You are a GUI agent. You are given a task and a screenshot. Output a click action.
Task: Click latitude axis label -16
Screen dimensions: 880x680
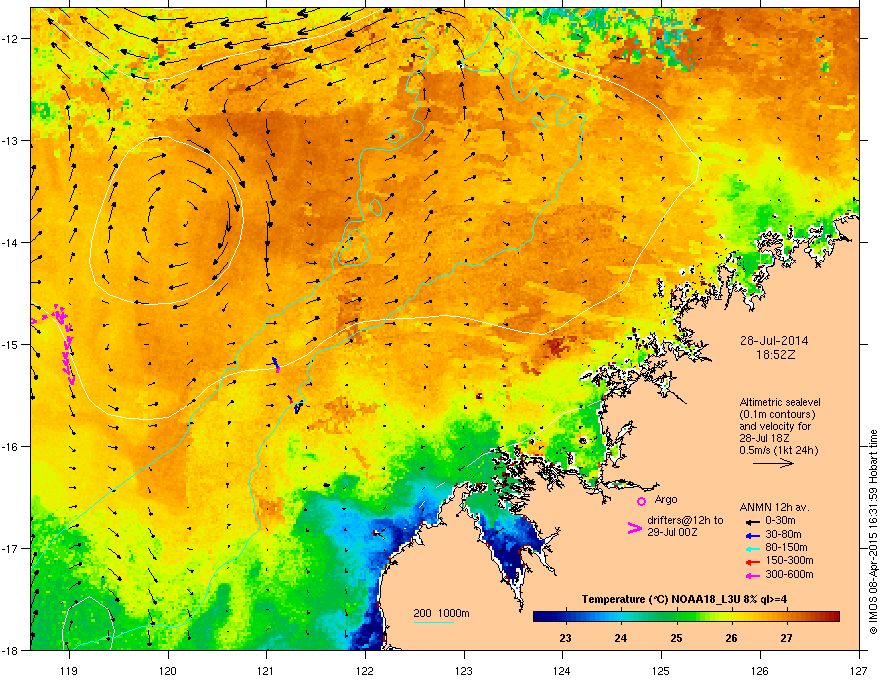pyautogui.click(x=10, y=447)
